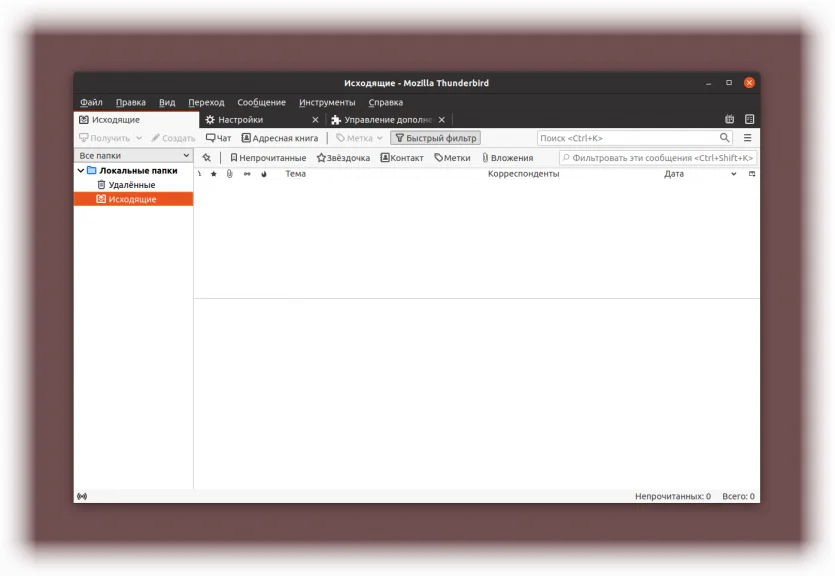Close the Управление дополнениями tab
The height and width of the screenshot is (576, 835).
pyautogui.click(x=441, y=120)
